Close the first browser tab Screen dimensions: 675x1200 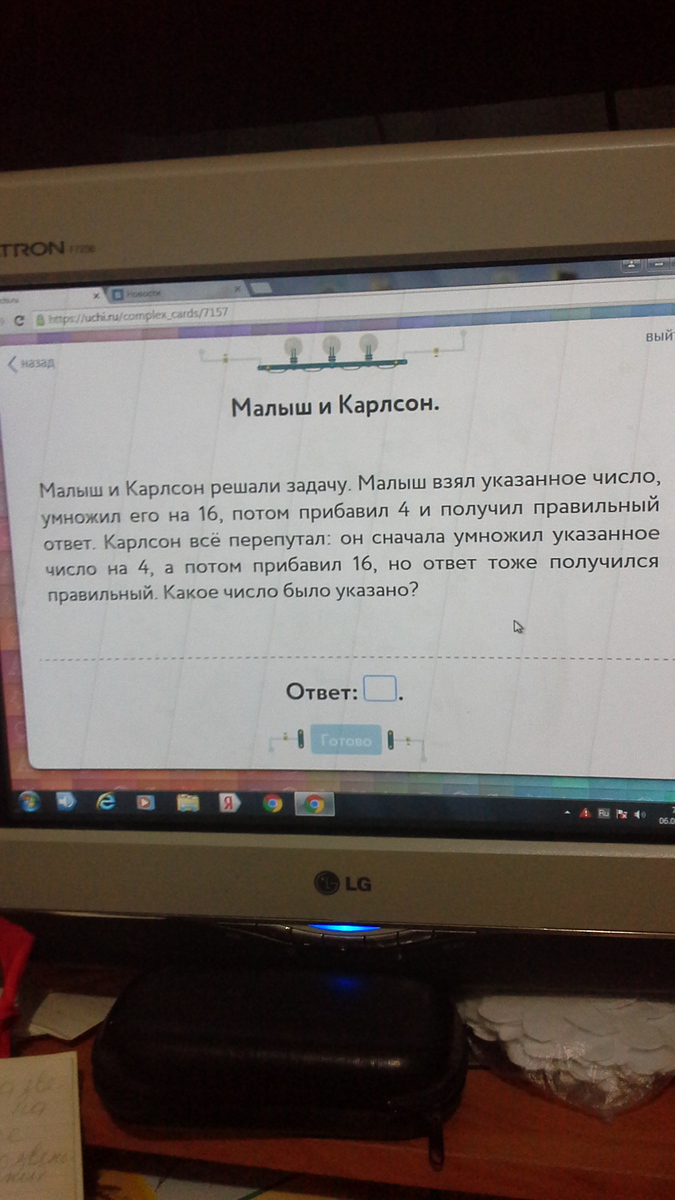pos(97,296)
